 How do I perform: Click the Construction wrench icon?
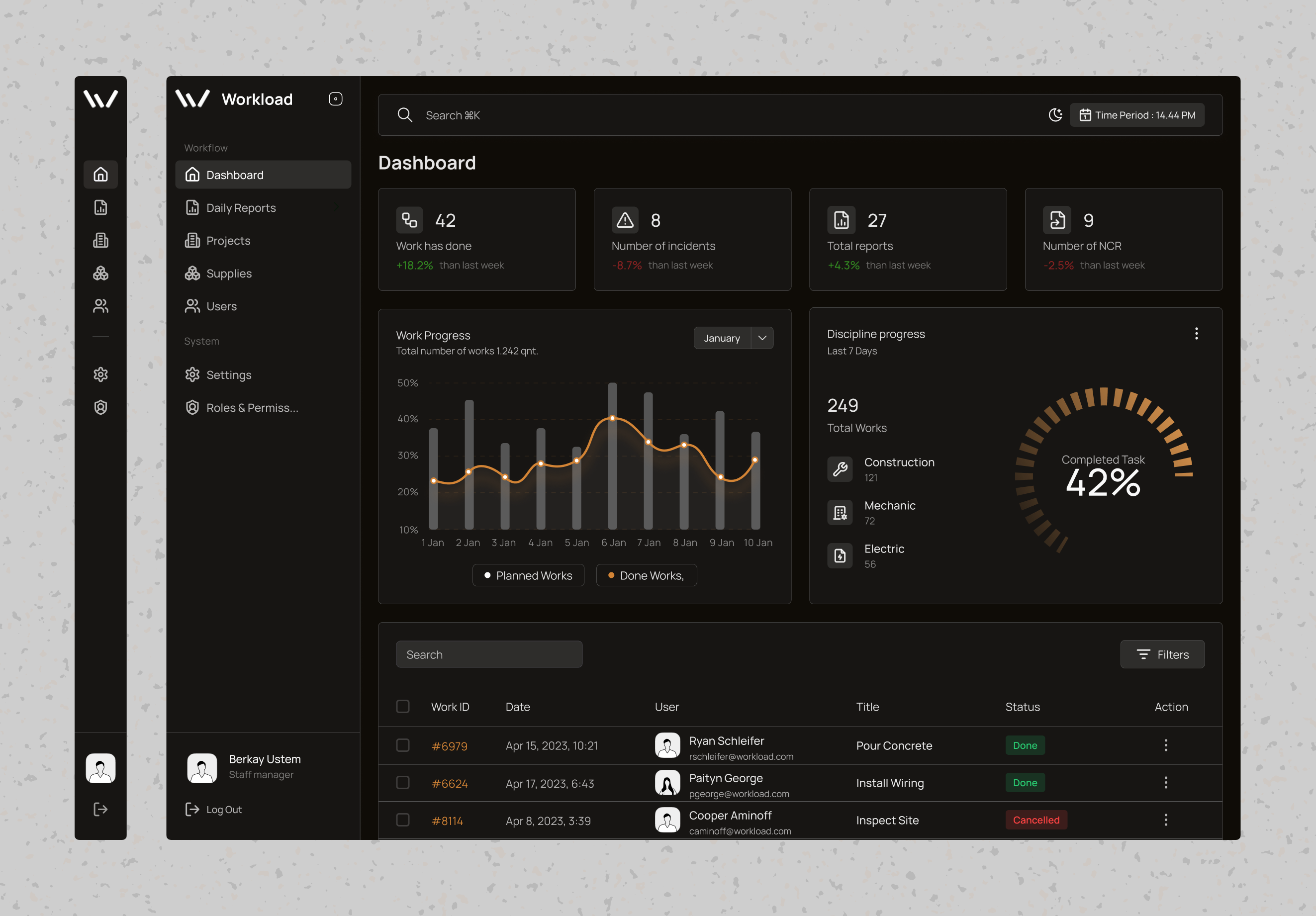tap(840, 469)
